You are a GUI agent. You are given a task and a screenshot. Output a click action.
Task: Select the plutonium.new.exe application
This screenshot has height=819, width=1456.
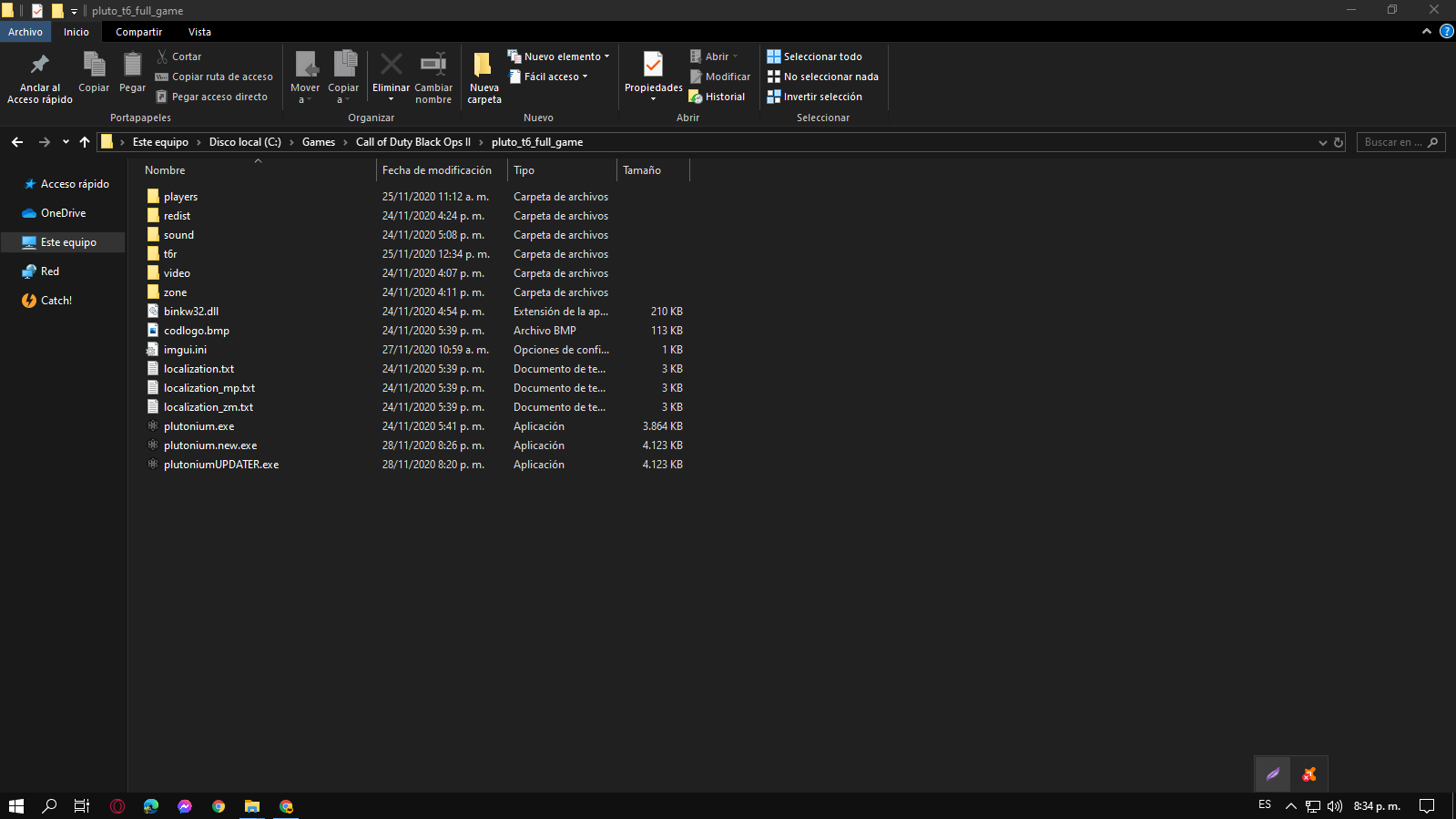point(210,445)
